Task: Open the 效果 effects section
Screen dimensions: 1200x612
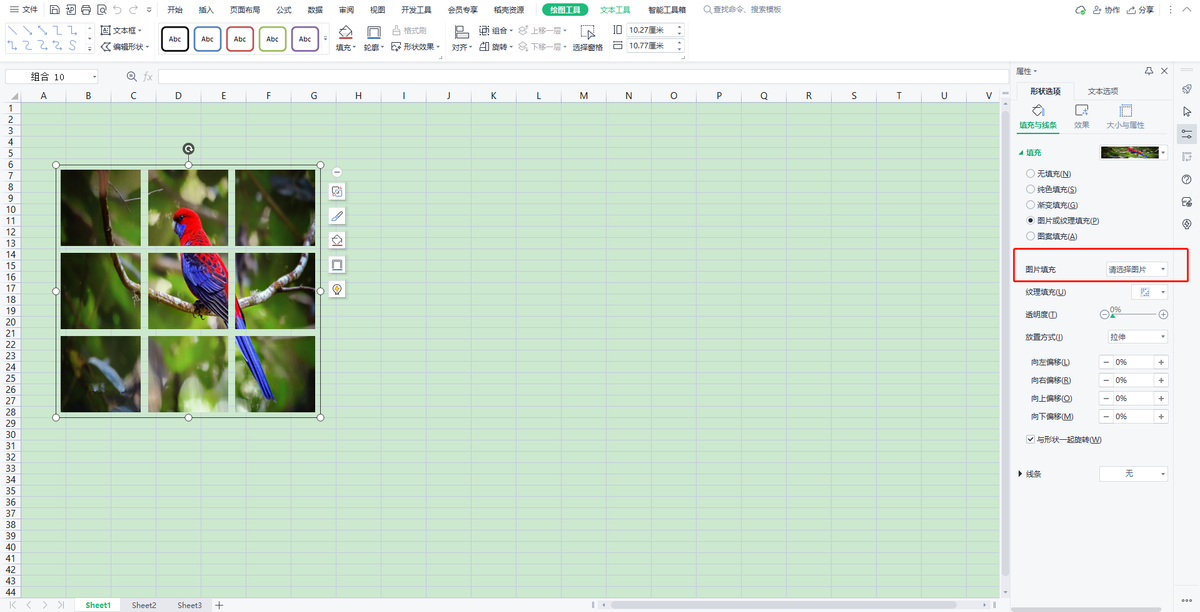Action: point(1082,116)
